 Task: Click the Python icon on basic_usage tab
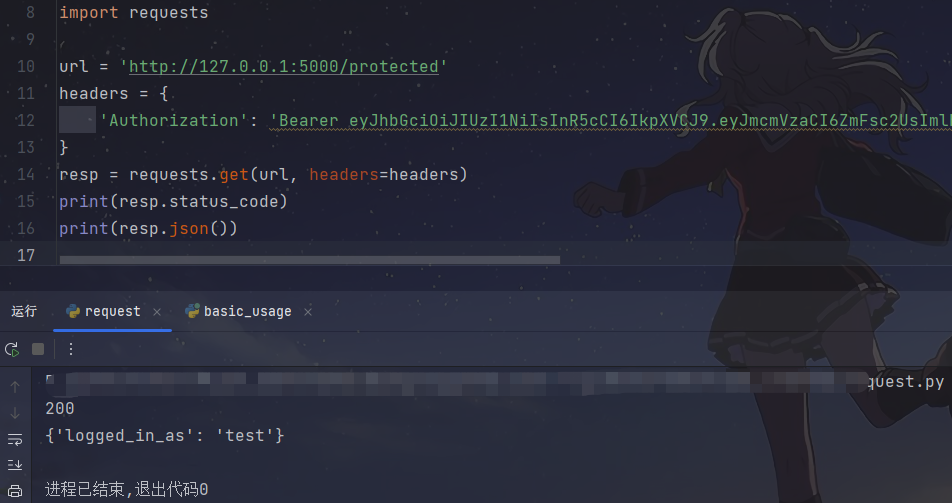192,311
